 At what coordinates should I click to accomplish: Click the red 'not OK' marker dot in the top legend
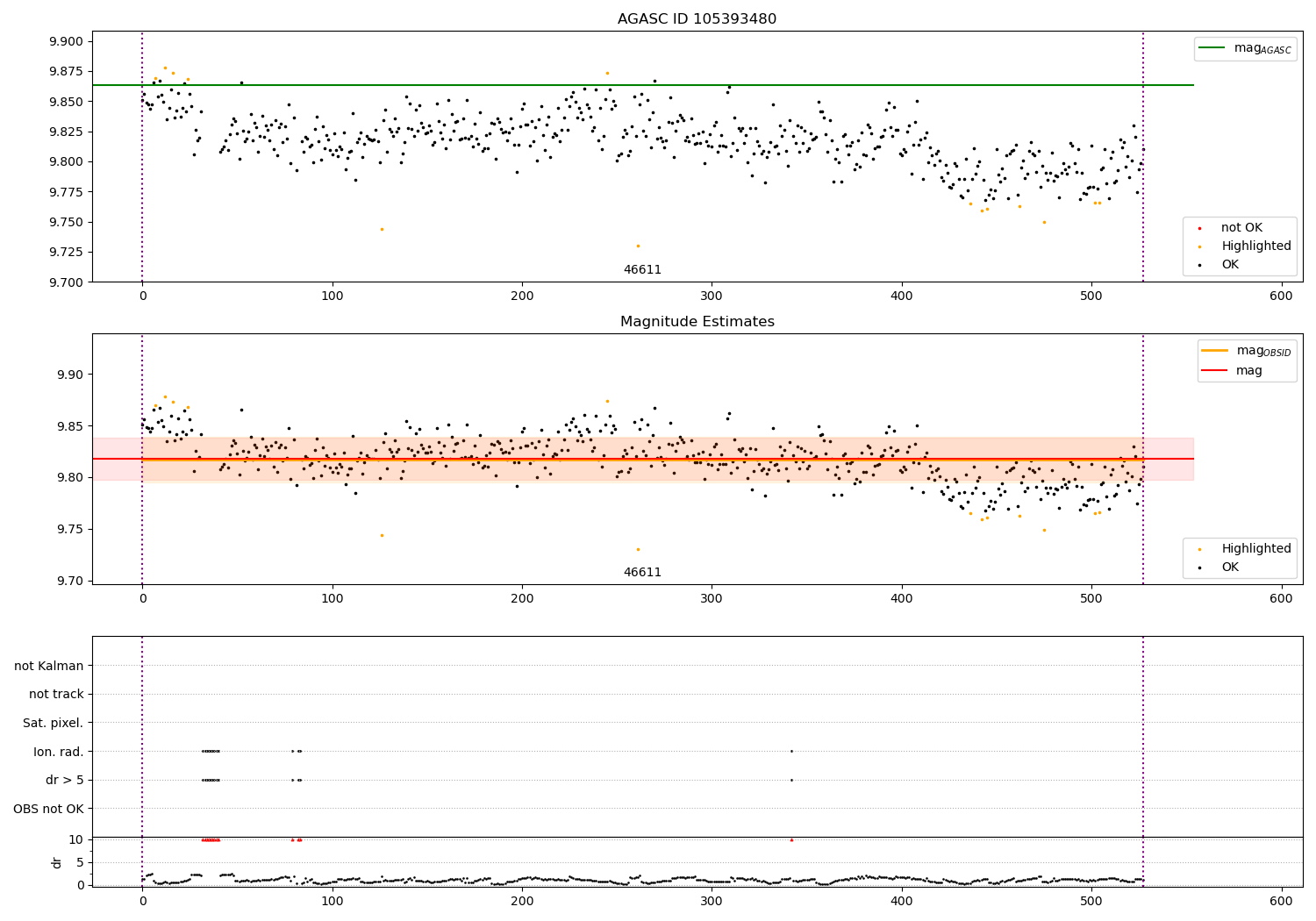pyautogui.click(x=1199, y=228)
